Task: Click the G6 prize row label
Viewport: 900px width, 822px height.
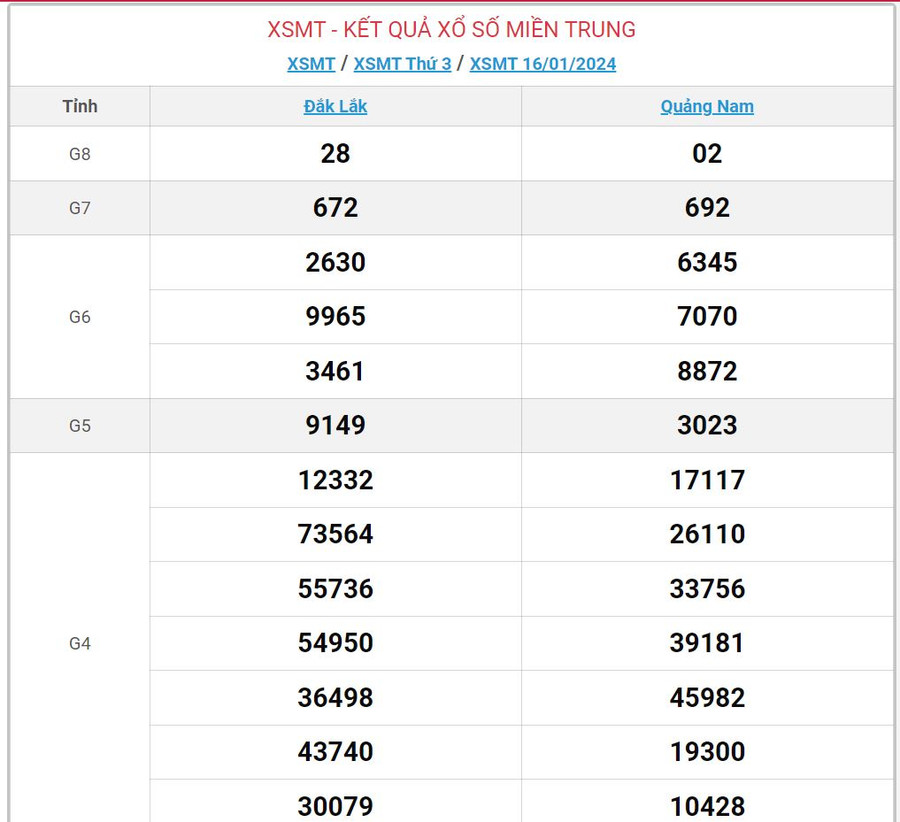Action: 80,317
